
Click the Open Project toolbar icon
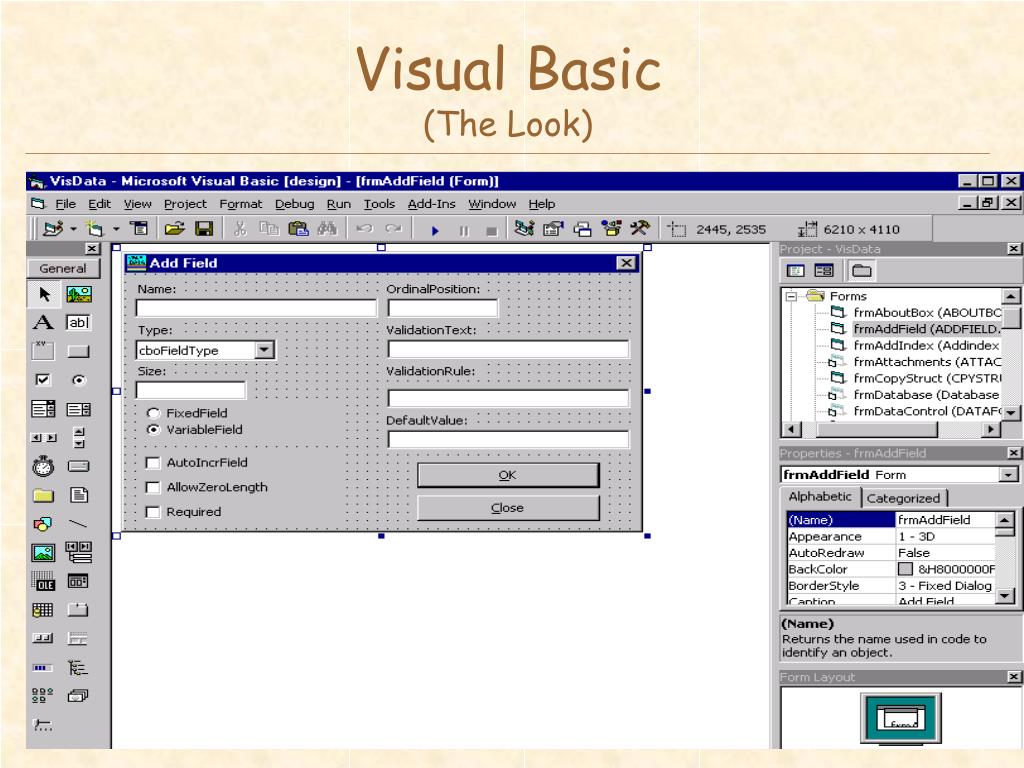[x=174, y=229]
